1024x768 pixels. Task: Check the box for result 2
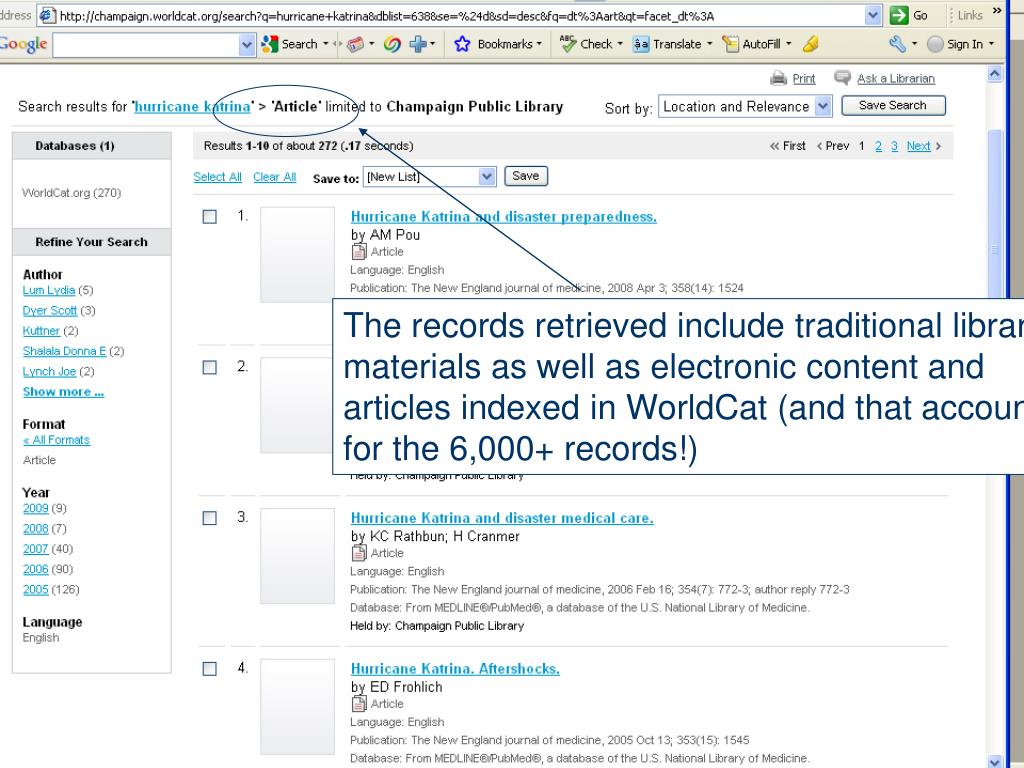[210, 367]
